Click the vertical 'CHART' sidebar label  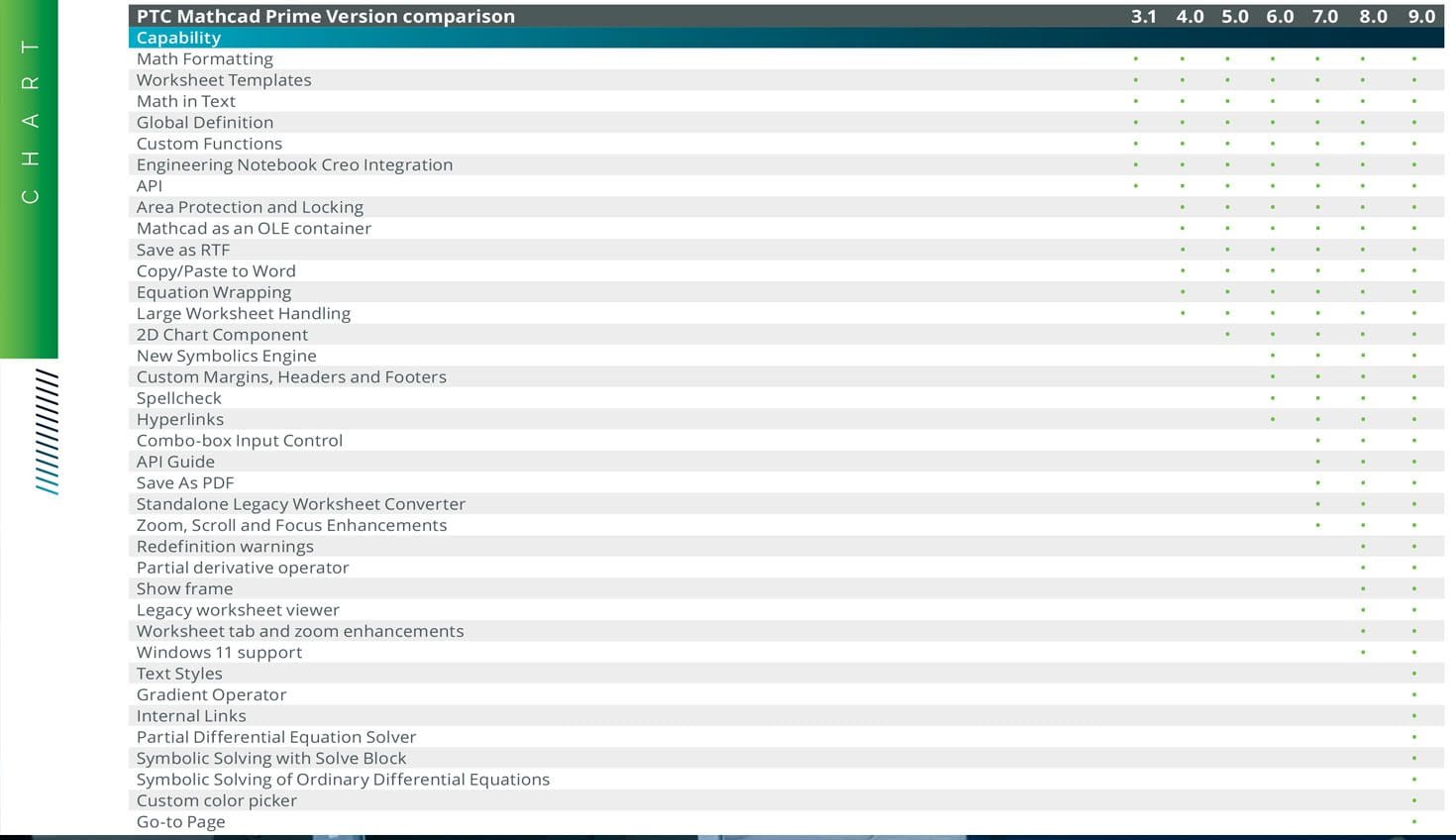pyautogui.click(x=31, y=121)
